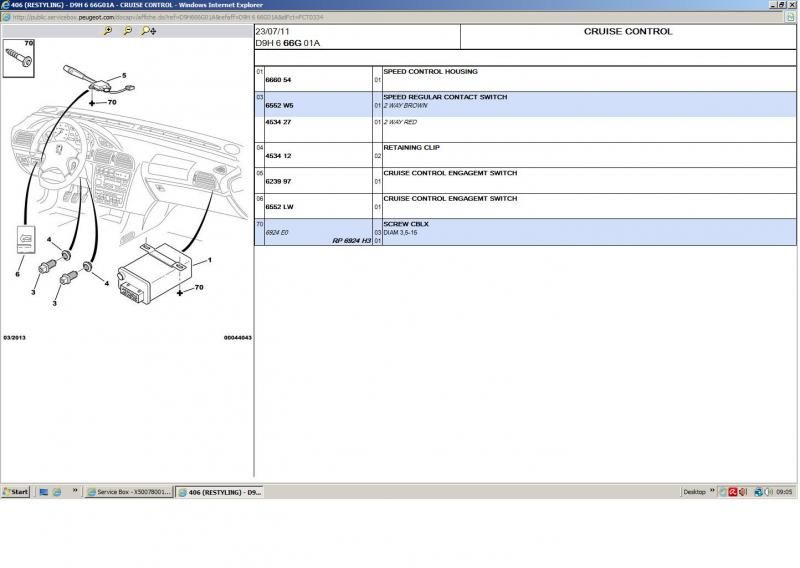Viewport: 800px width, 568px height.
Task: Select part number 6552 W5
Action: point(279,106)
